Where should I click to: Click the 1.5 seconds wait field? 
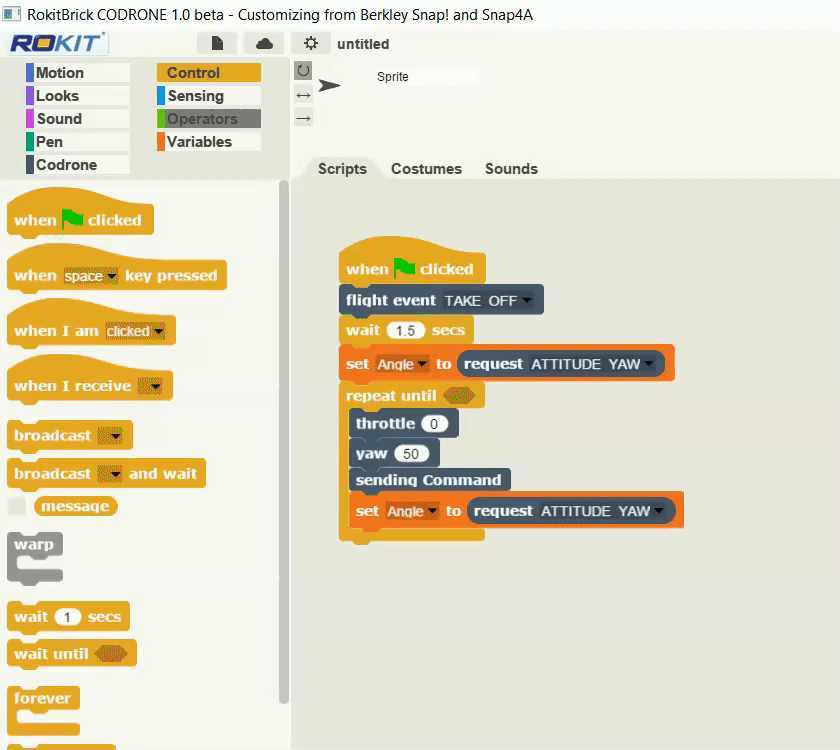pyautogui.click(x=406, y=331)
